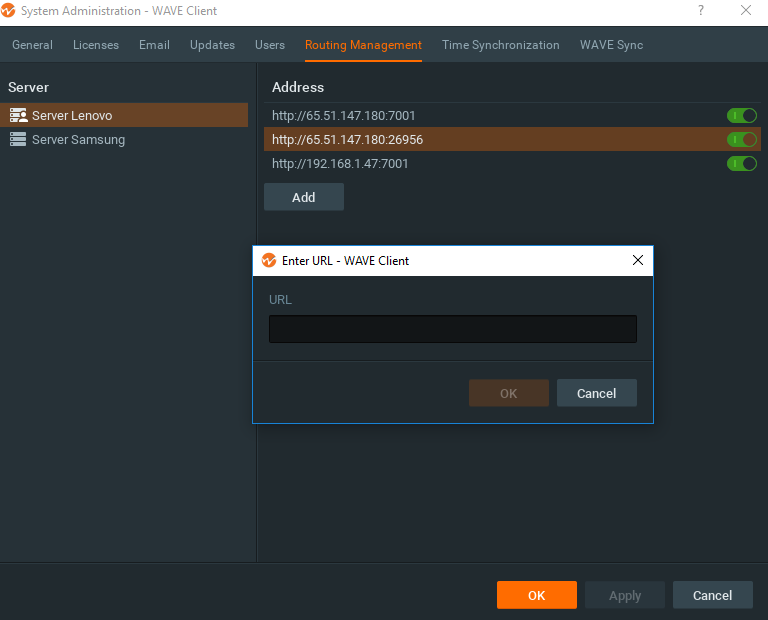Focus the URL input field
Viewport: 768px width, 620px height.
point(453,329)
